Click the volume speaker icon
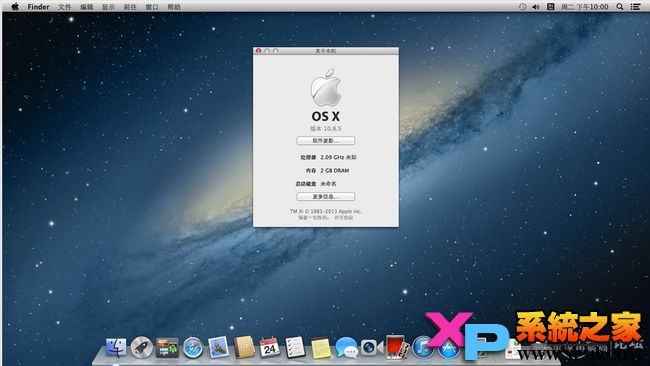Image resolution: width=650 pixels, height=366 pixels. pyautogui.click(x=536, y=7)
